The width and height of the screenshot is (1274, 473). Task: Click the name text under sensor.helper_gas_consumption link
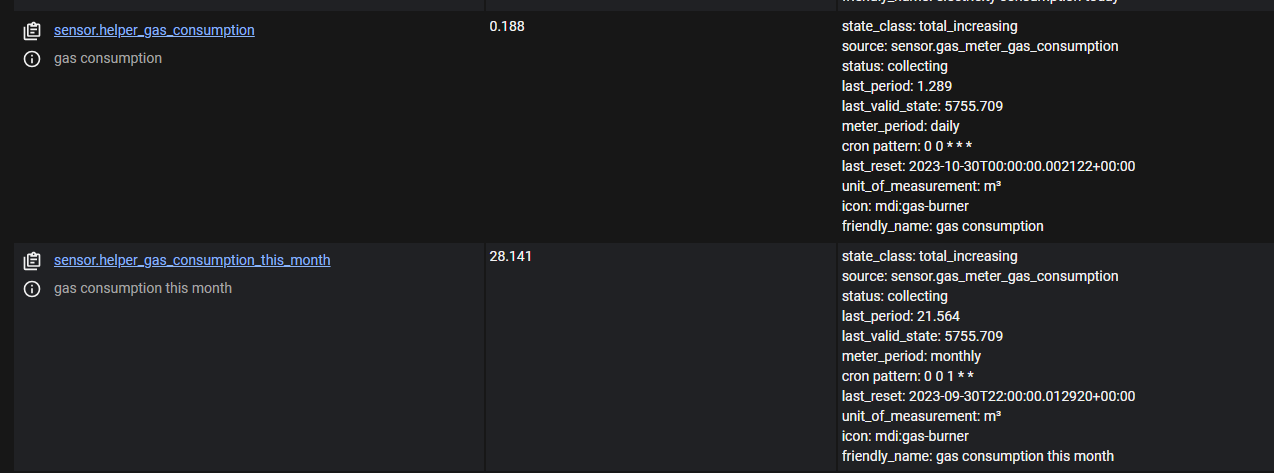click(x=108, y=58)
